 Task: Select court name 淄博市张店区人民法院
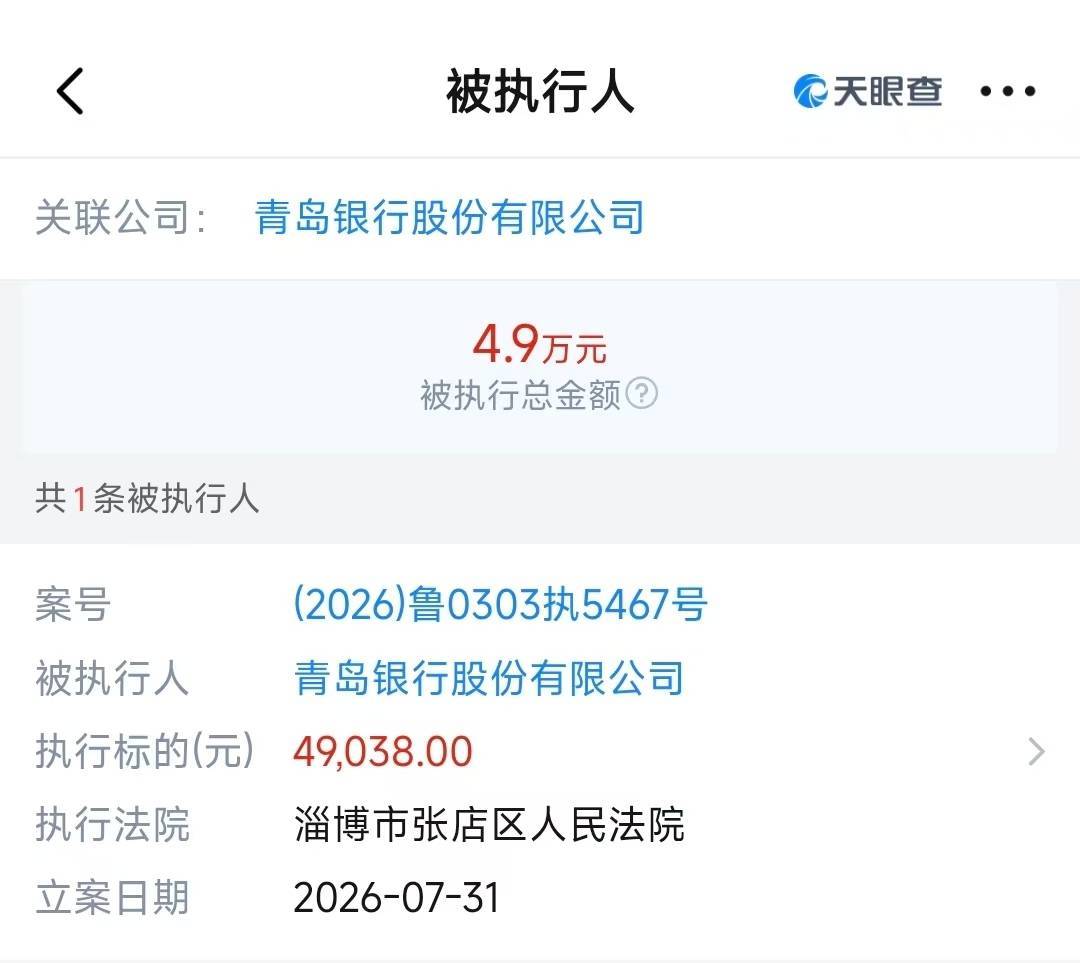pyautogui.click(x=488, y=825)
